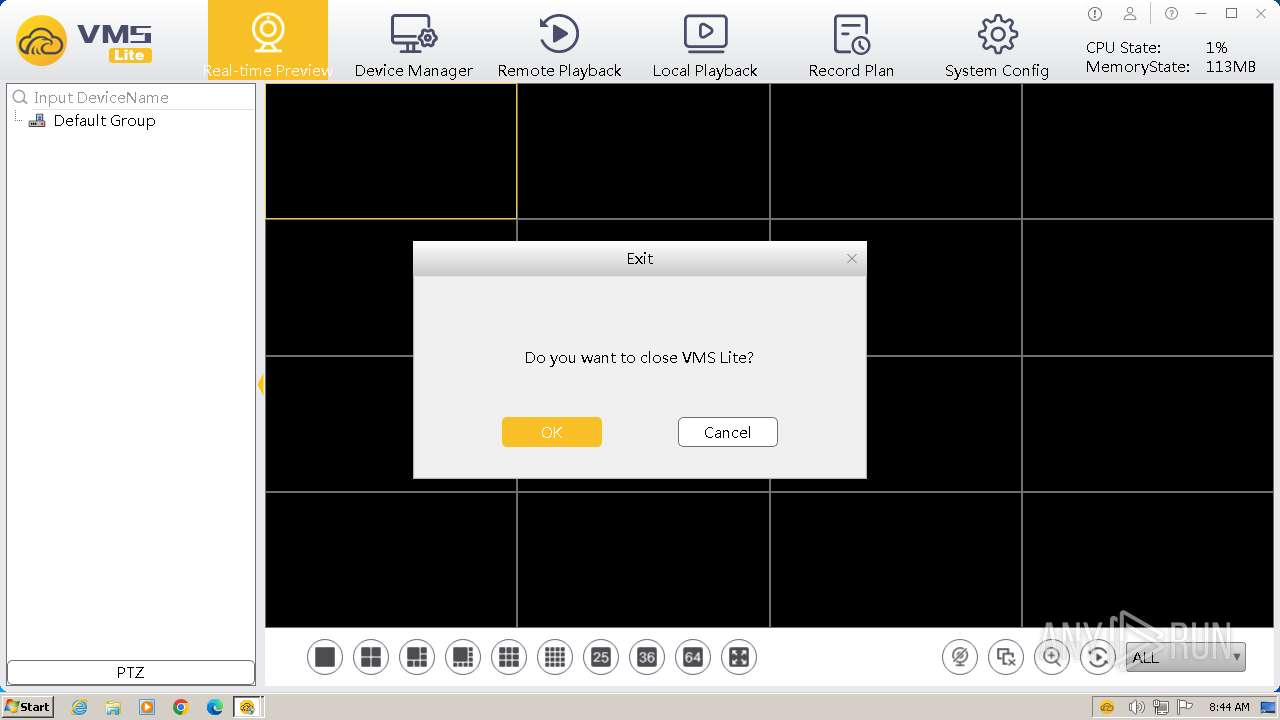Screen dimensions: 1280x720
Task: Open File Explorer from taskbar
Action: coord(113,707)
